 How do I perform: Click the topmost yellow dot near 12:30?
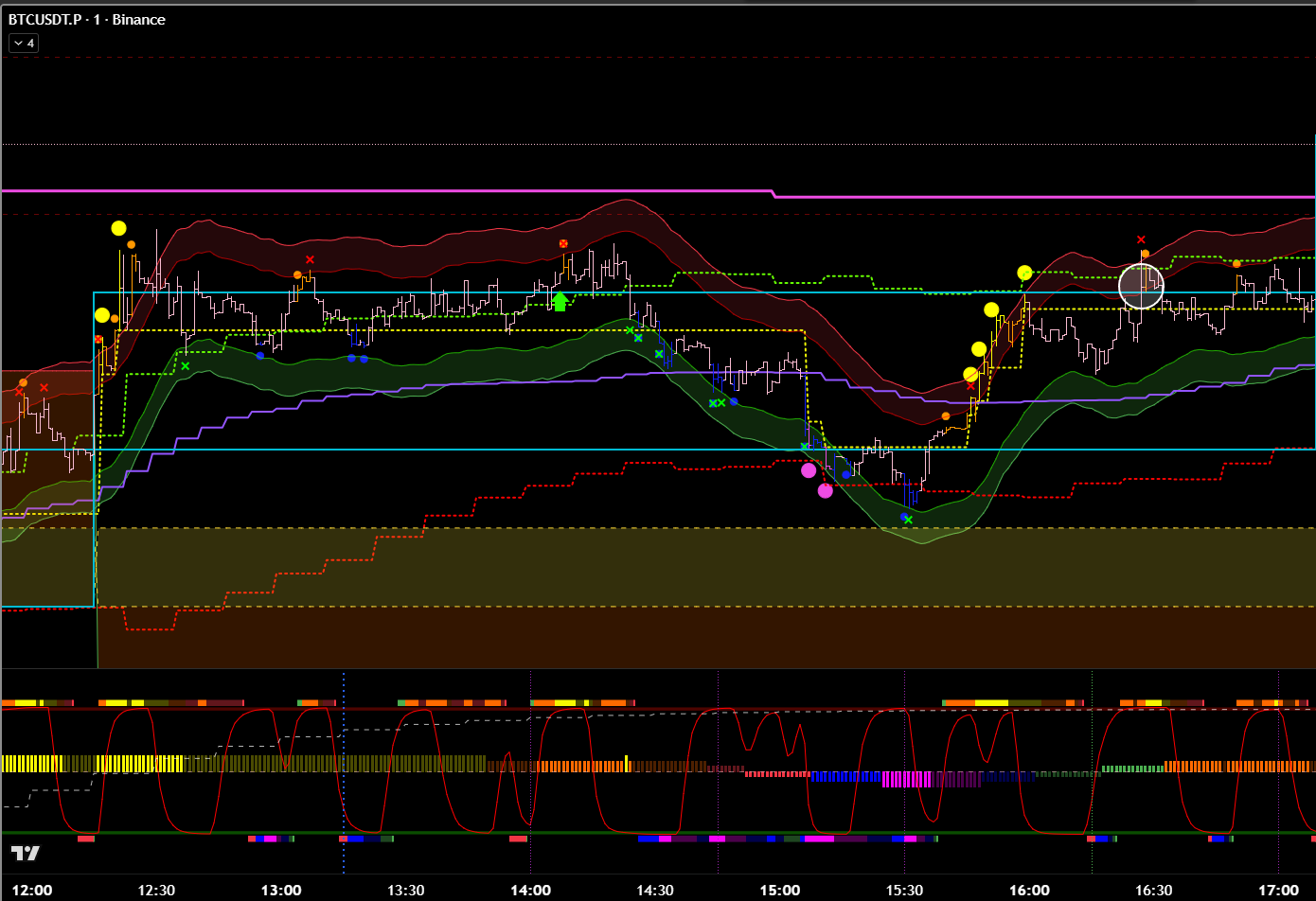click(118, 228)
